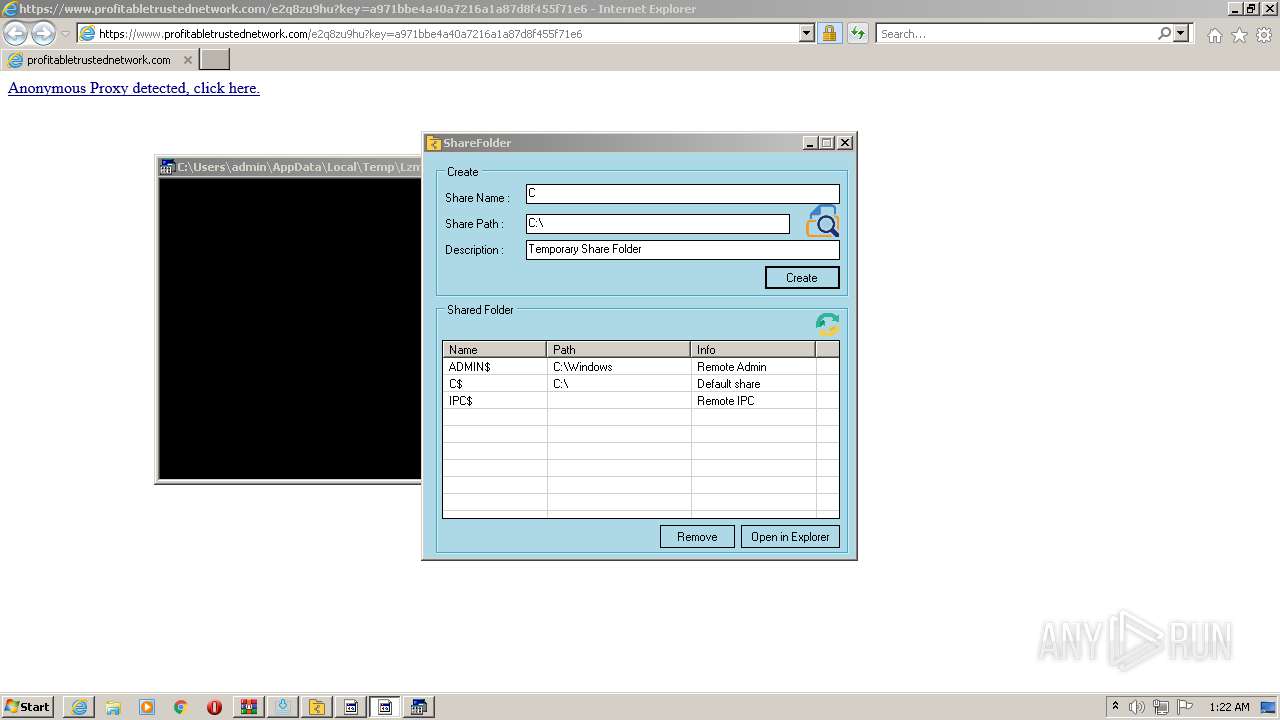Image resolution: width=1280 pixels, height=720 pixels.
Task: Click the Remove button
Action: 697,537
